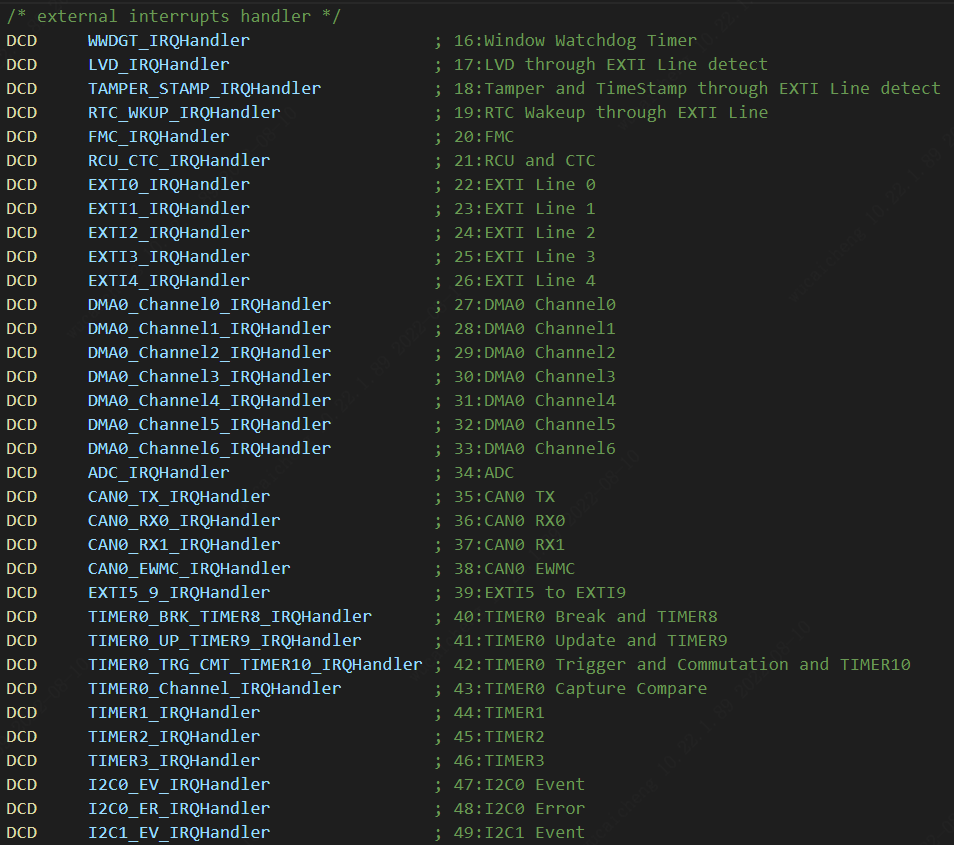Click on I2C1_EV_IRQHandler
954x845 pixels.
point(179,833)
